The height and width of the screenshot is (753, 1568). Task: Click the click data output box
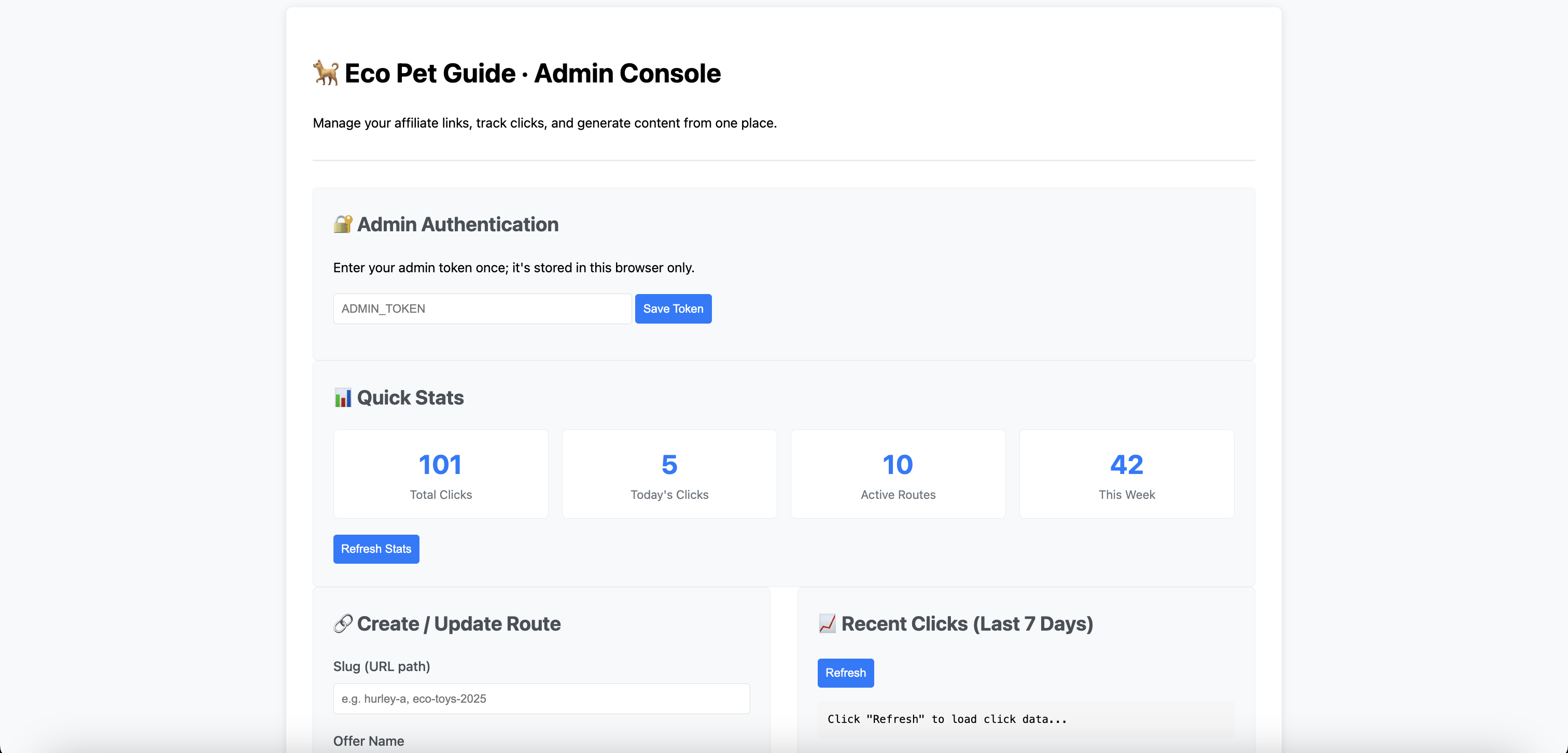coord(1026,719)
